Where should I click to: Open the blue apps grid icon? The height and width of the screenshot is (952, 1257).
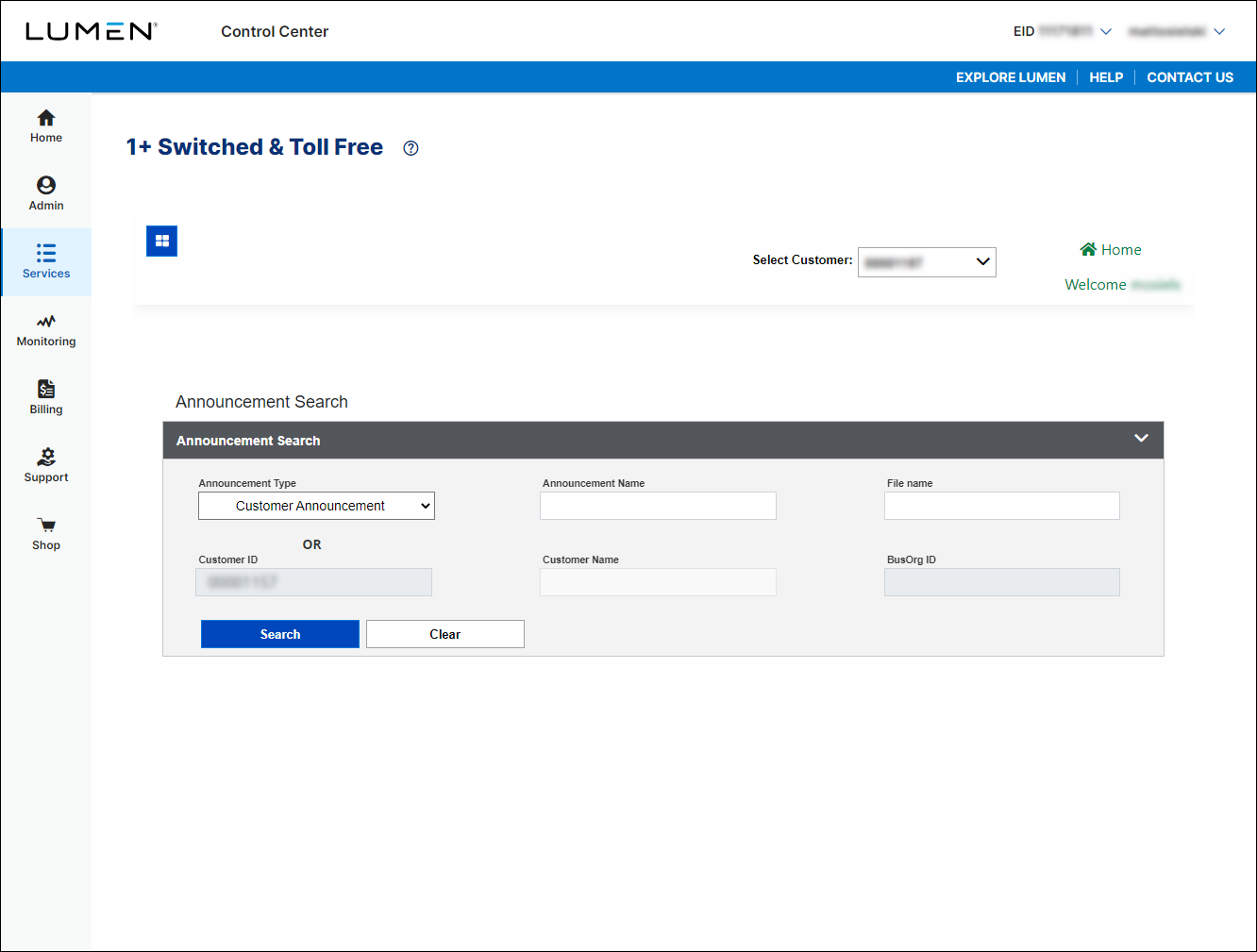161,241
